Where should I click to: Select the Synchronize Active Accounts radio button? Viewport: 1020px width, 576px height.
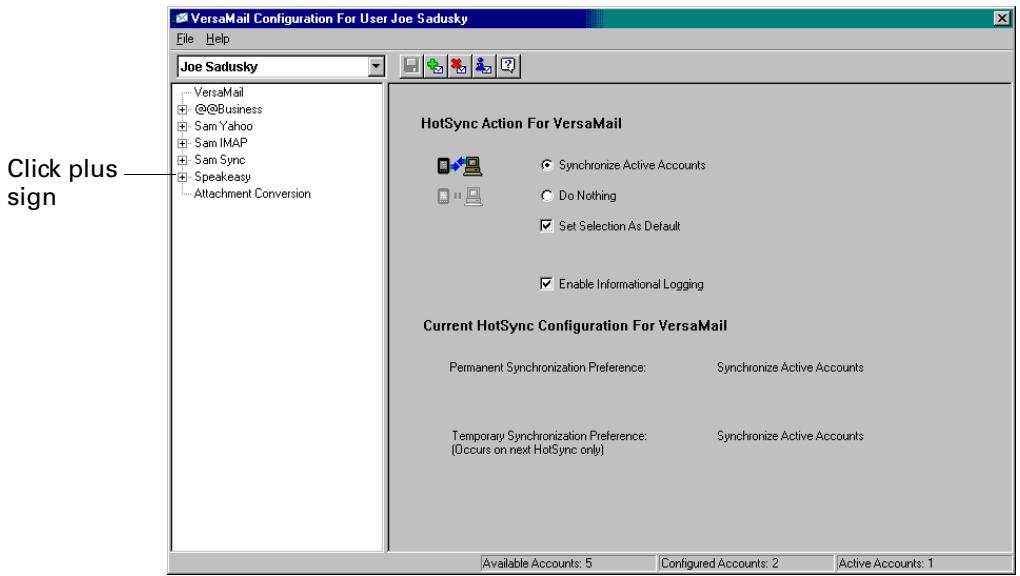(546, 165)
